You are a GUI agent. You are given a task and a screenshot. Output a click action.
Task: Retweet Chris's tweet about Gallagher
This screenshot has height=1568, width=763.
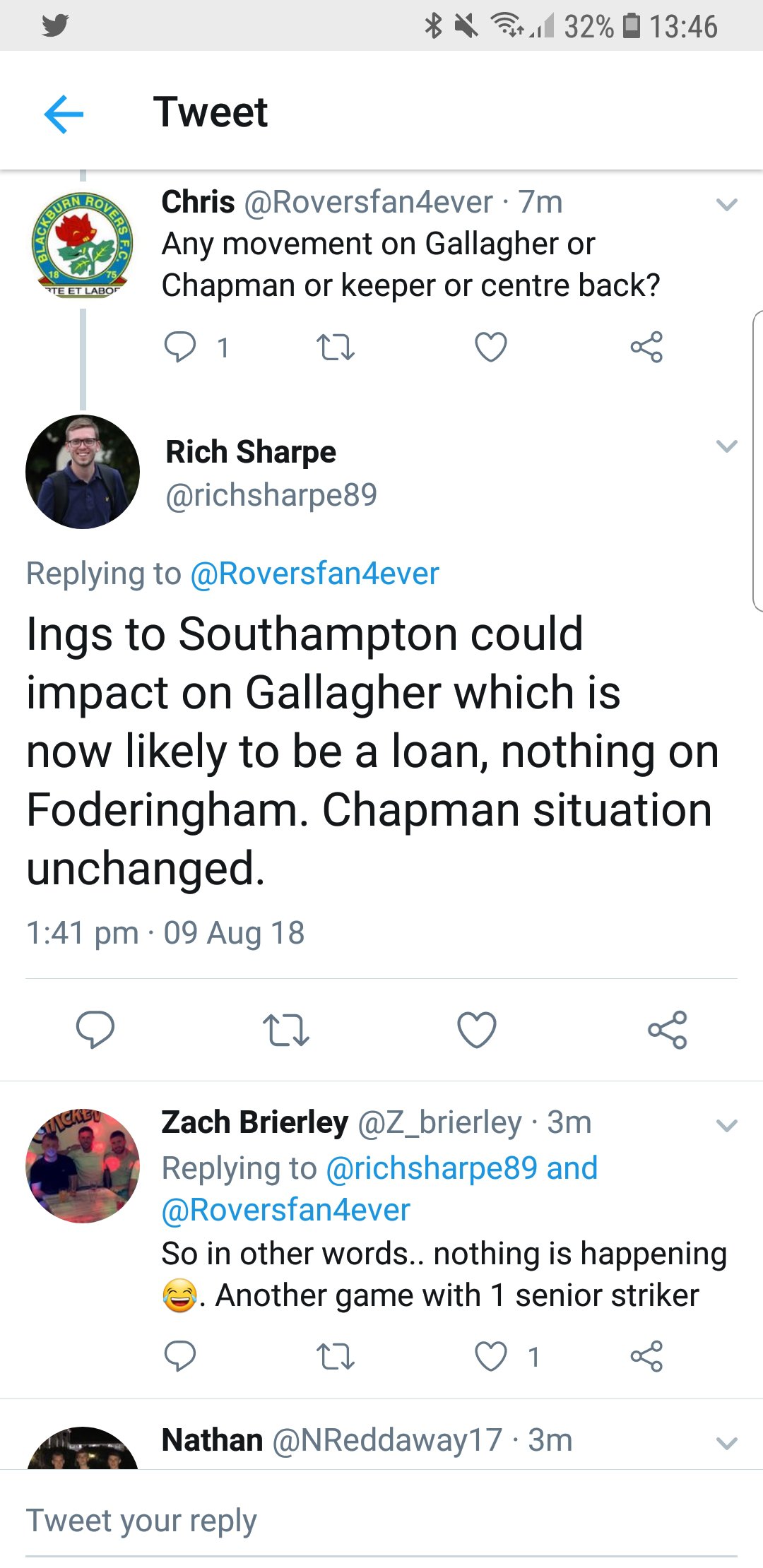pyautogui.click(x=335, y=347)
